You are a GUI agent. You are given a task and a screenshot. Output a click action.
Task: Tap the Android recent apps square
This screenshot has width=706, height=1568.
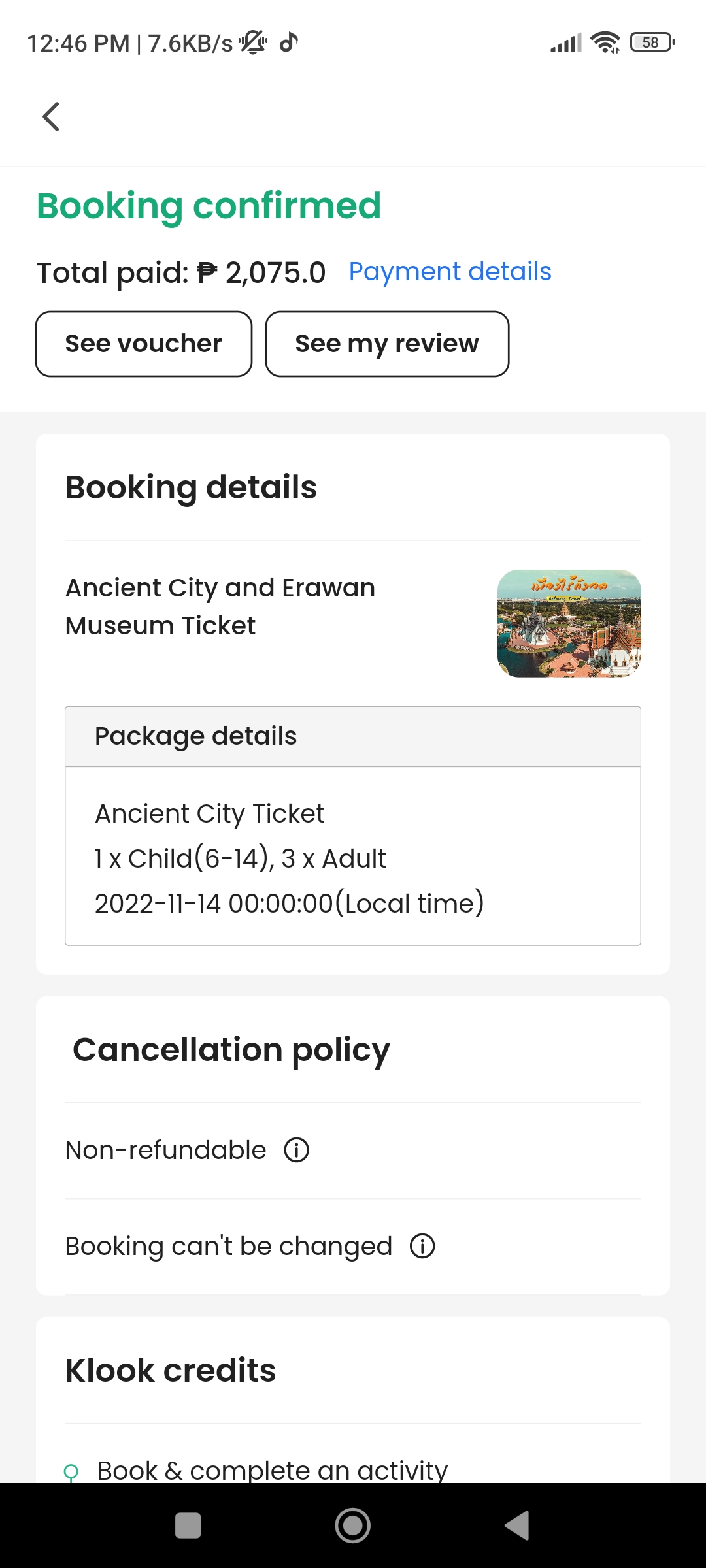[188, 1526]
